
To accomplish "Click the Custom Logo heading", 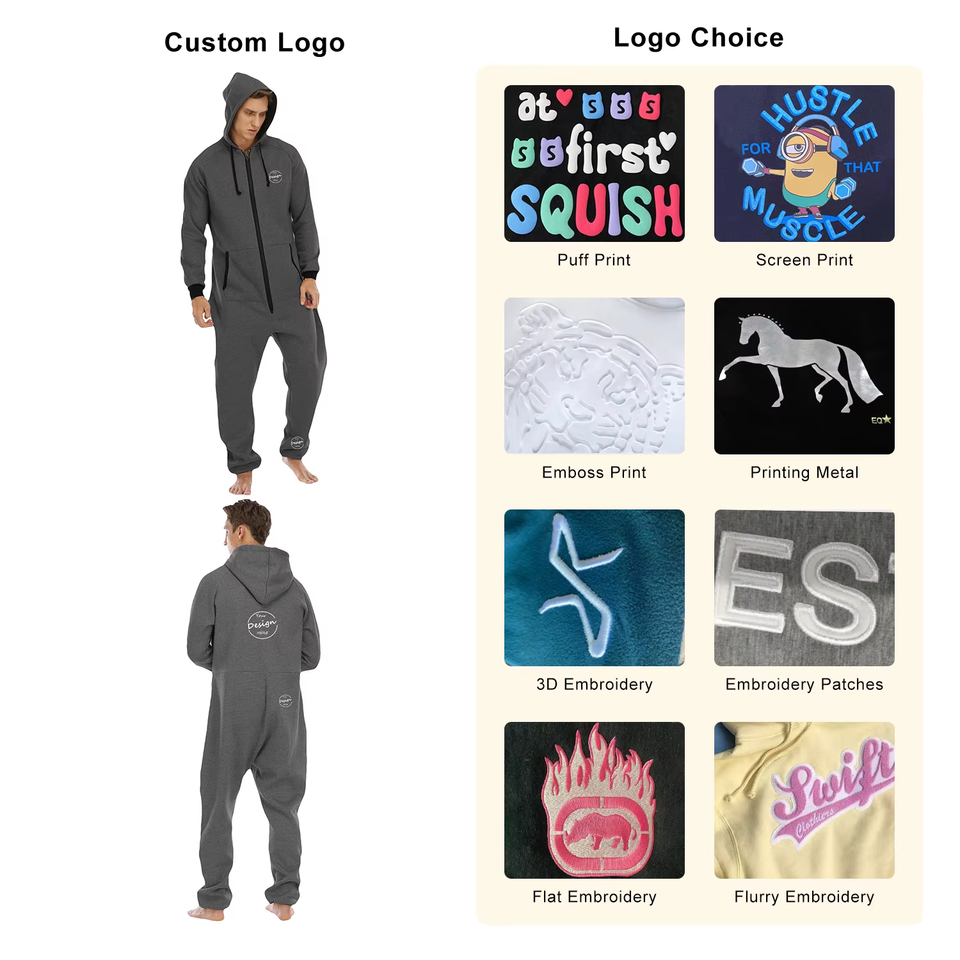I will coord(255,43).
